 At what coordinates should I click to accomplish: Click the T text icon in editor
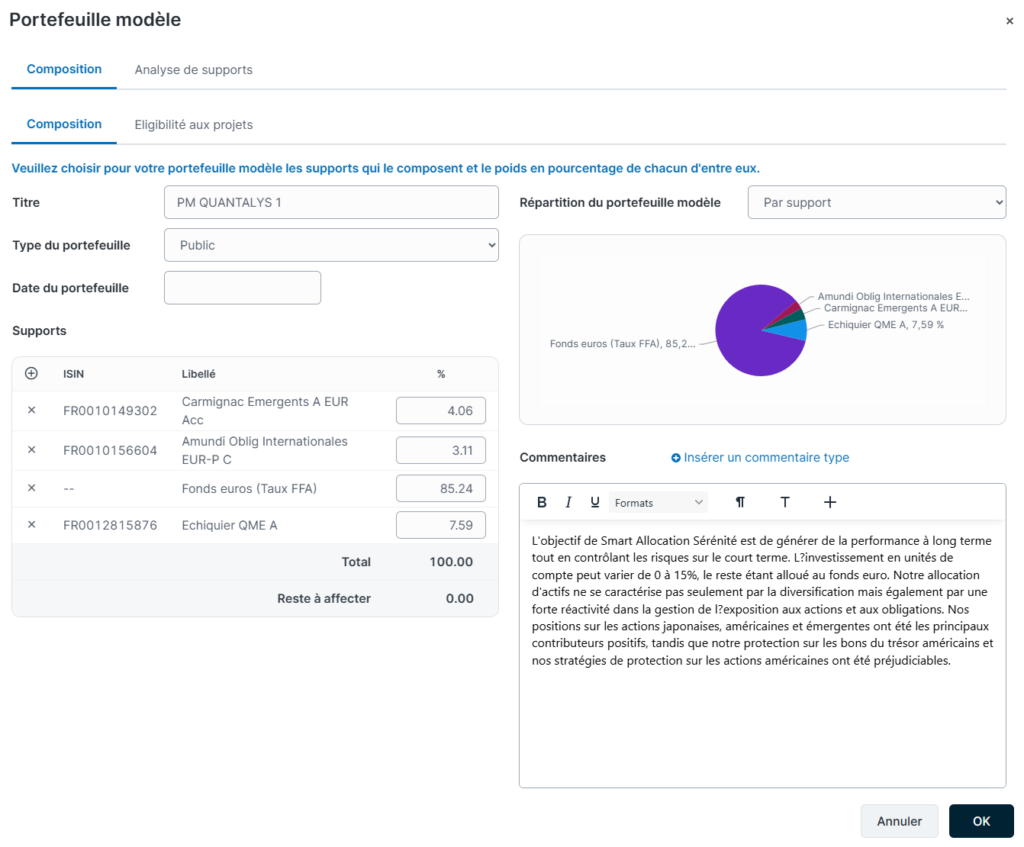(785, 502)
